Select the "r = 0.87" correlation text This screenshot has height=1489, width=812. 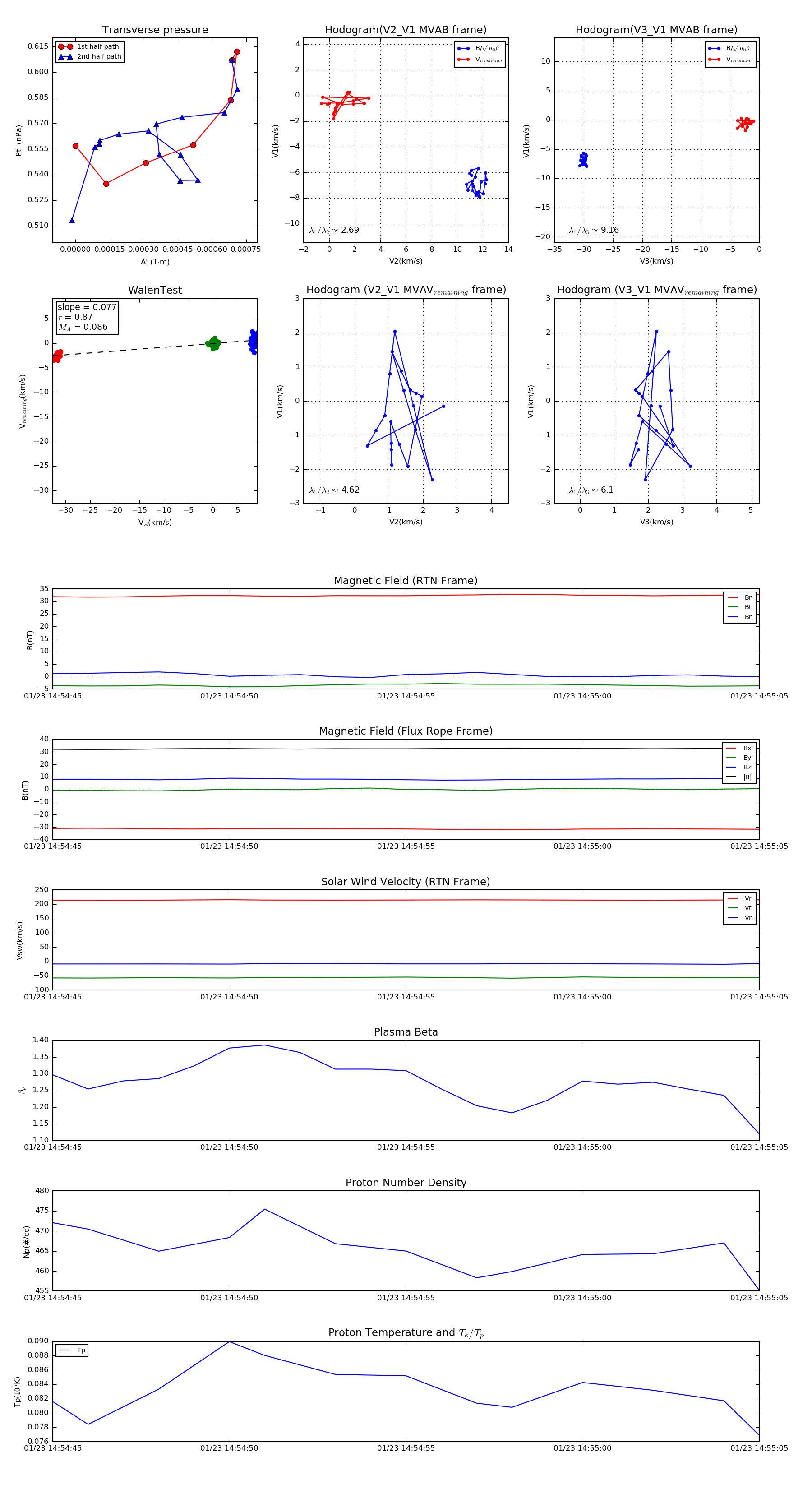(x=75, y=317)
